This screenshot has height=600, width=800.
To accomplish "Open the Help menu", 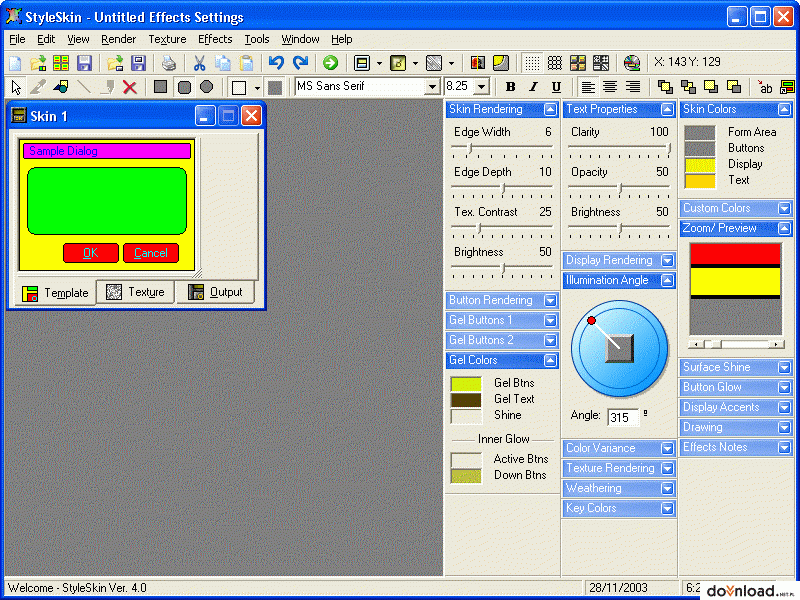I will click(341, 39).
